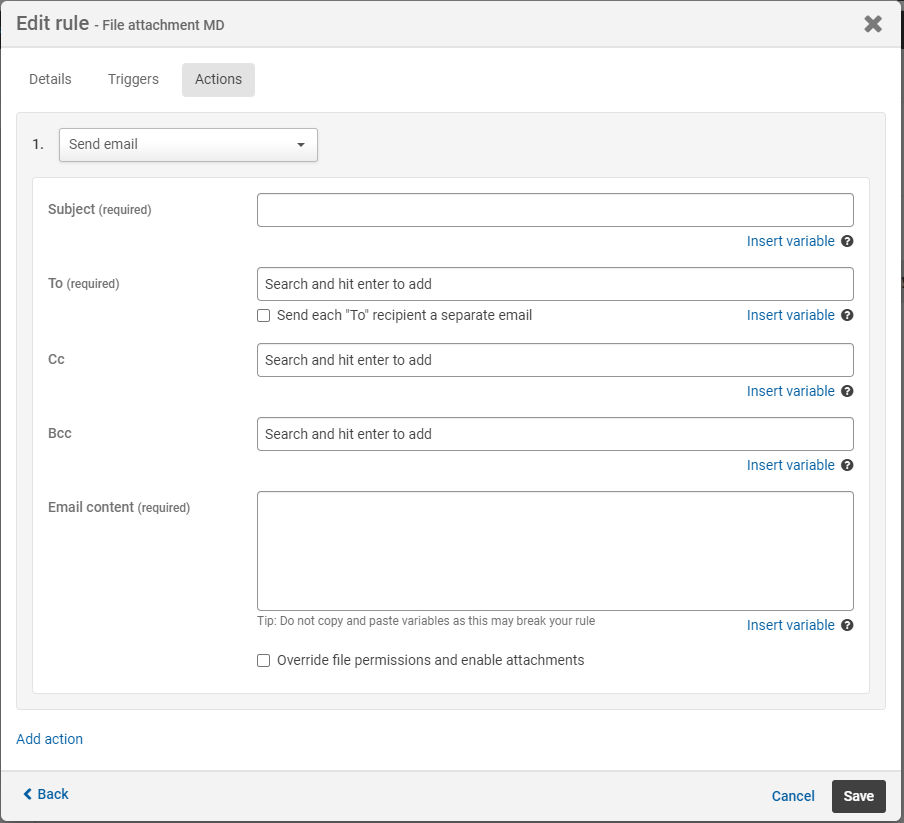Image resolution: width=904 pixels, height=823 pixels.
Task: Switch to the Details tab
Action: (x=50, y=80)
